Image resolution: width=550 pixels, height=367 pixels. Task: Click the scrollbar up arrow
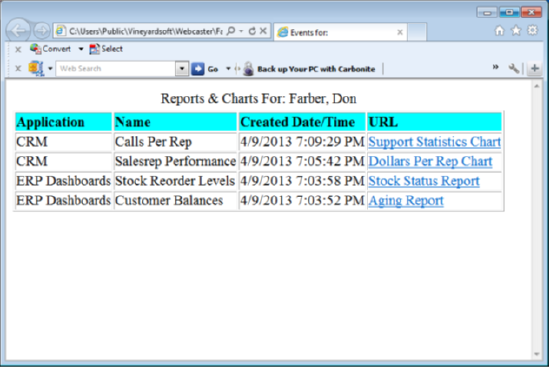(x=537, y=86)
